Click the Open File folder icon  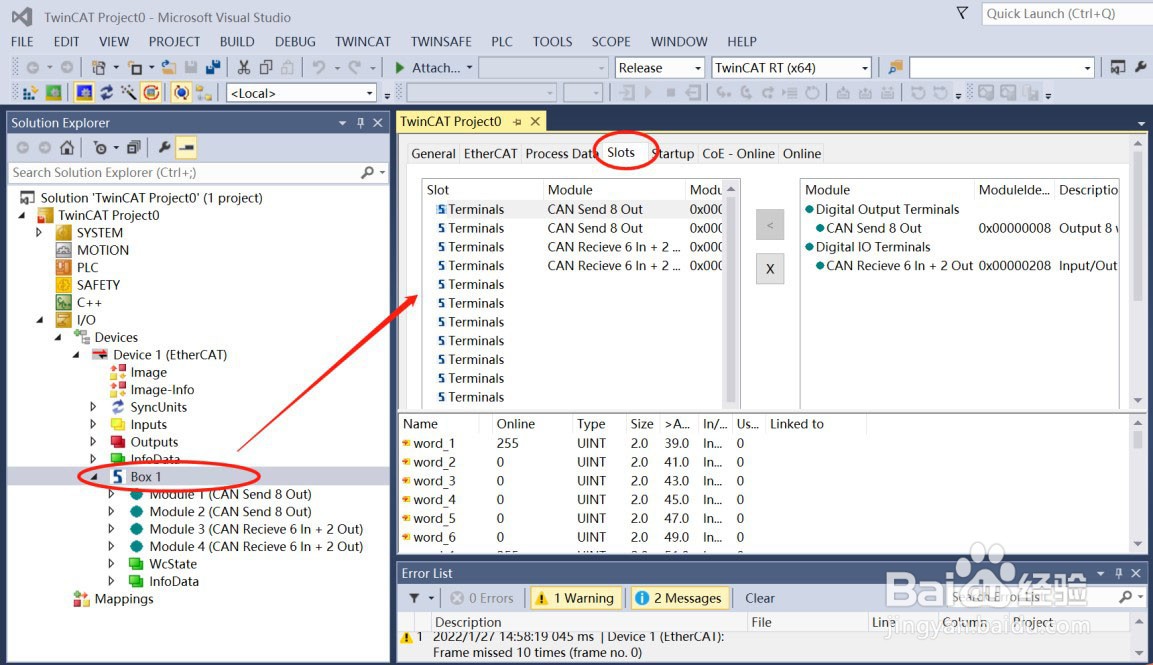click(x=168, y=68)
